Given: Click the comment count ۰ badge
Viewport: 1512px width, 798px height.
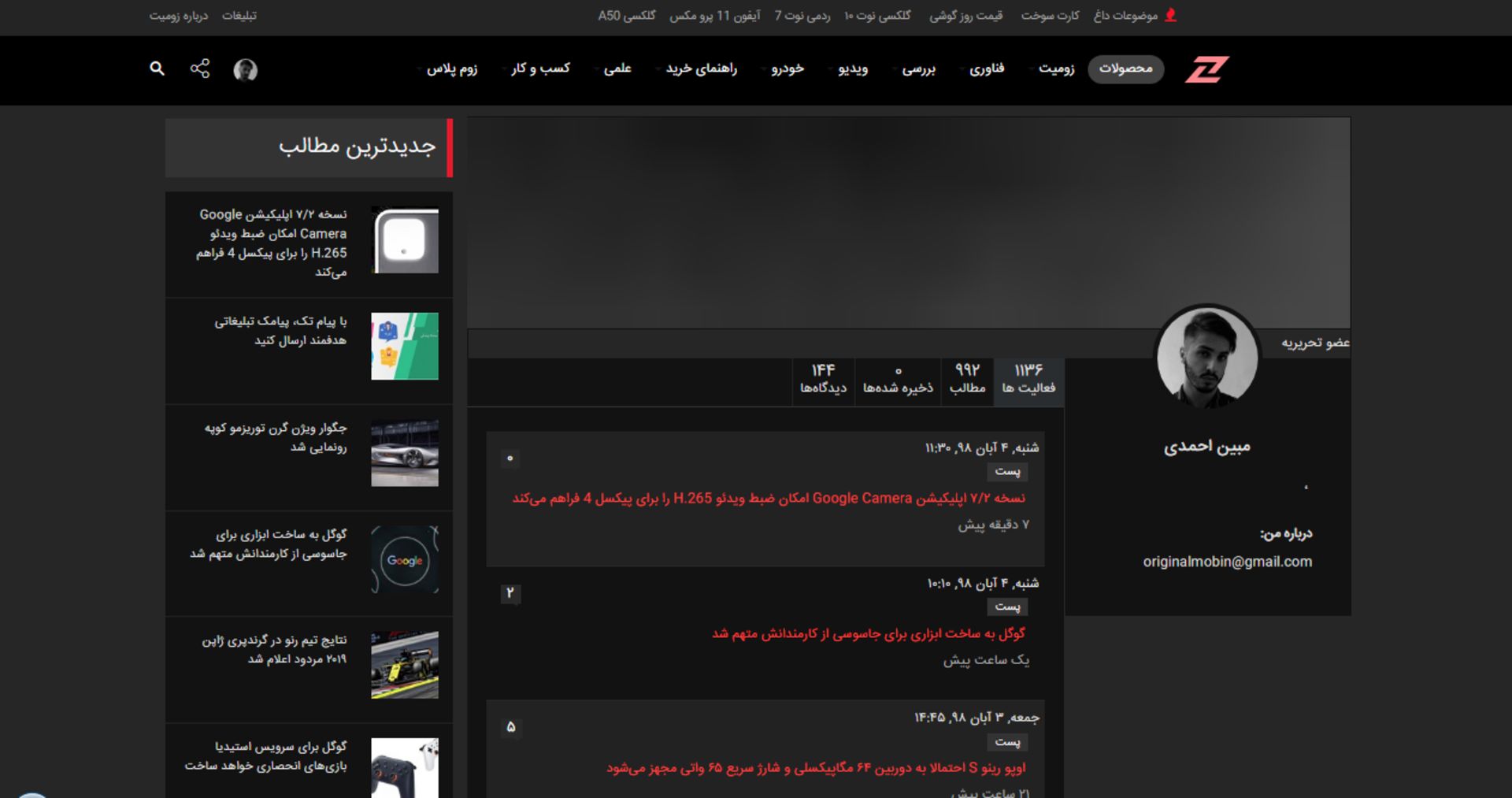Looking at the screenshot, I should (x=510, y=458).
